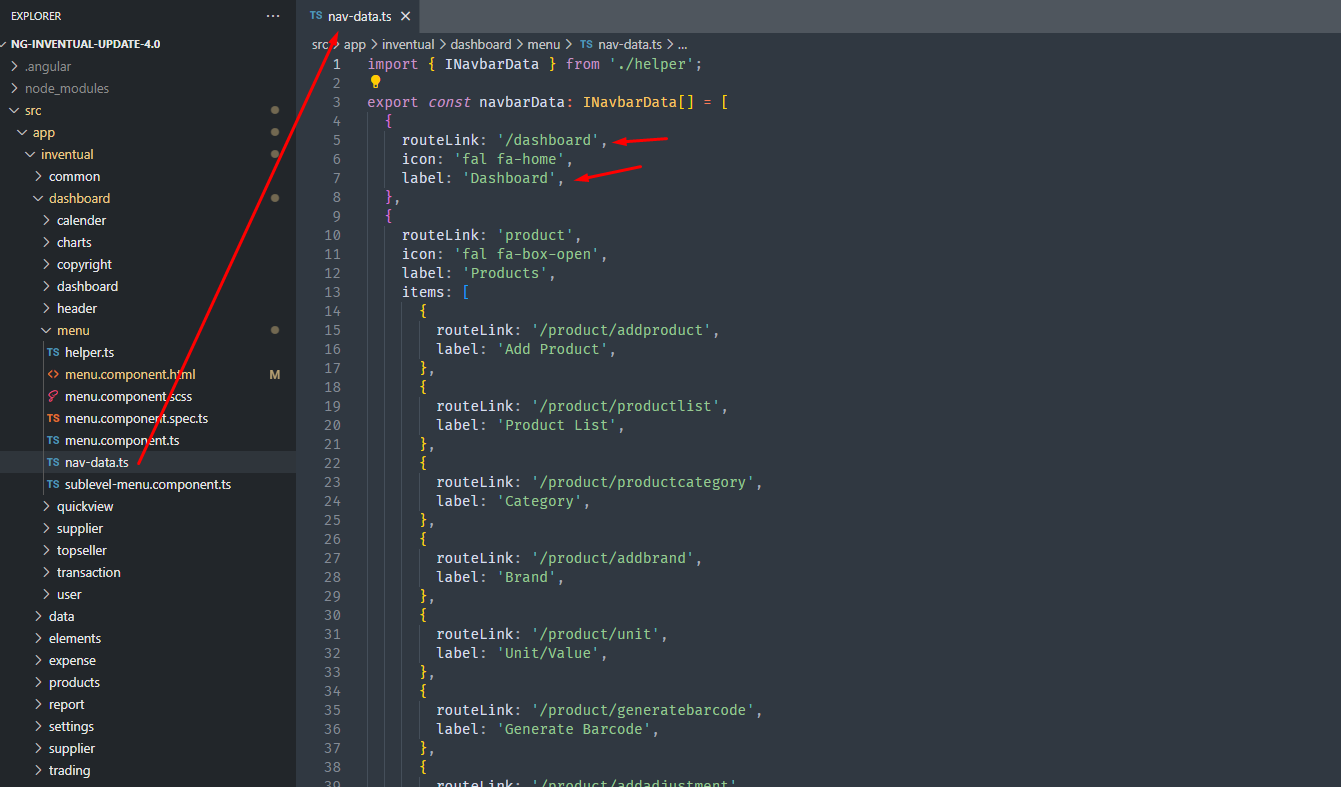Expand the elements folder

[x=75, y=638]
